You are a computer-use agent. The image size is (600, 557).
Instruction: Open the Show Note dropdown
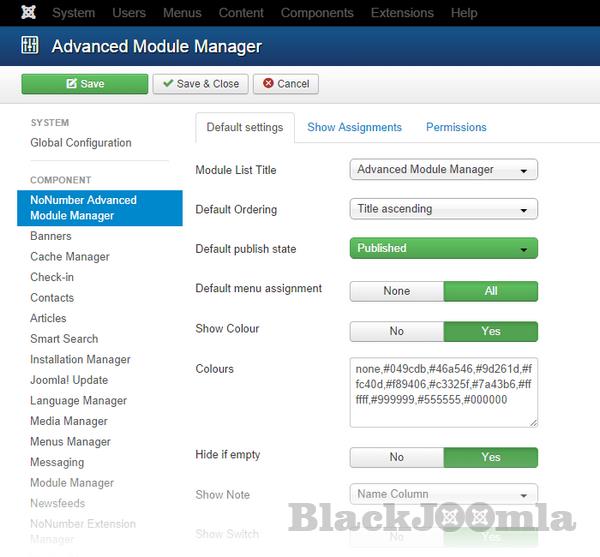click(443, 494)
